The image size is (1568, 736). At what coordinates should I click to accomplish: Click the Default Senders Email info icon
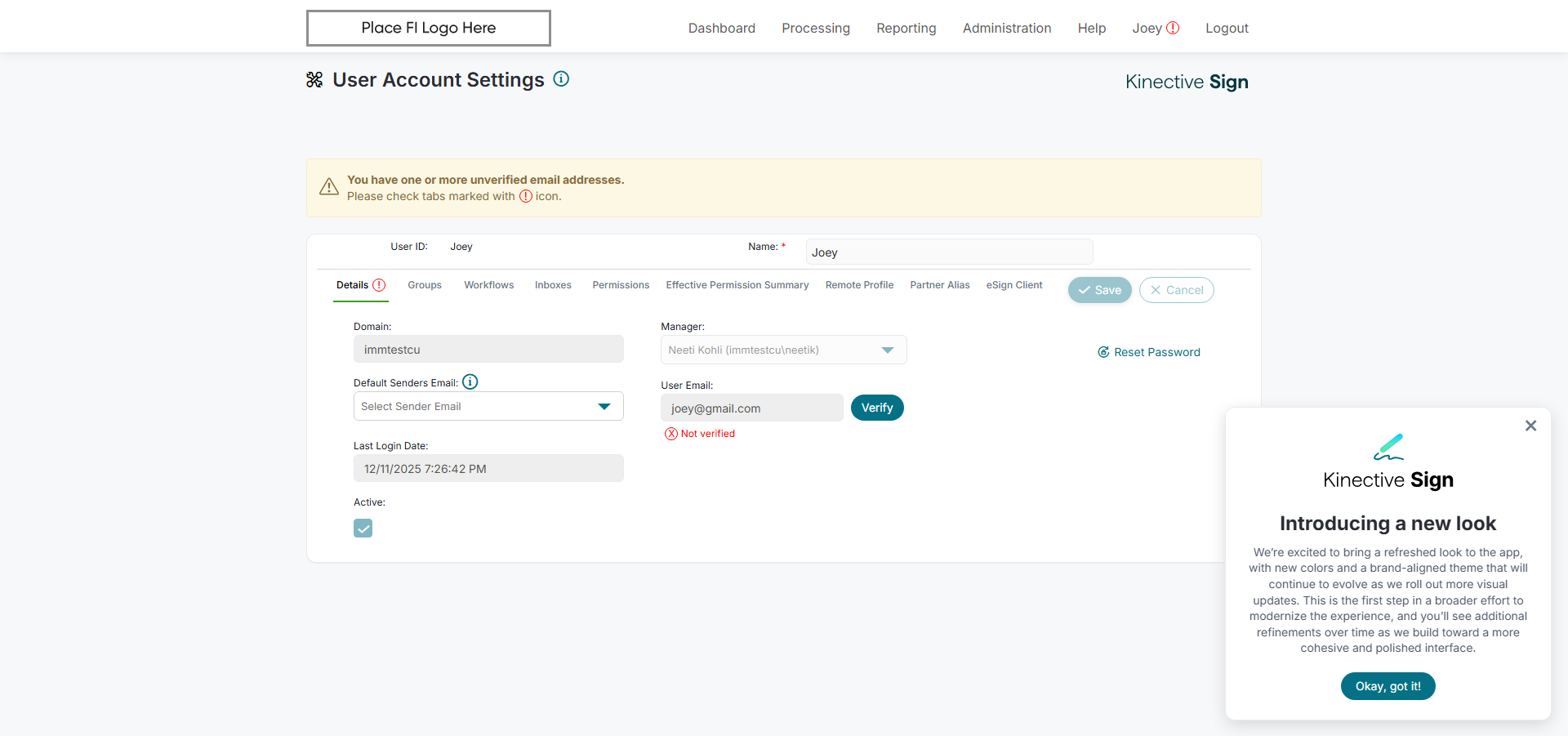[470, 381]
